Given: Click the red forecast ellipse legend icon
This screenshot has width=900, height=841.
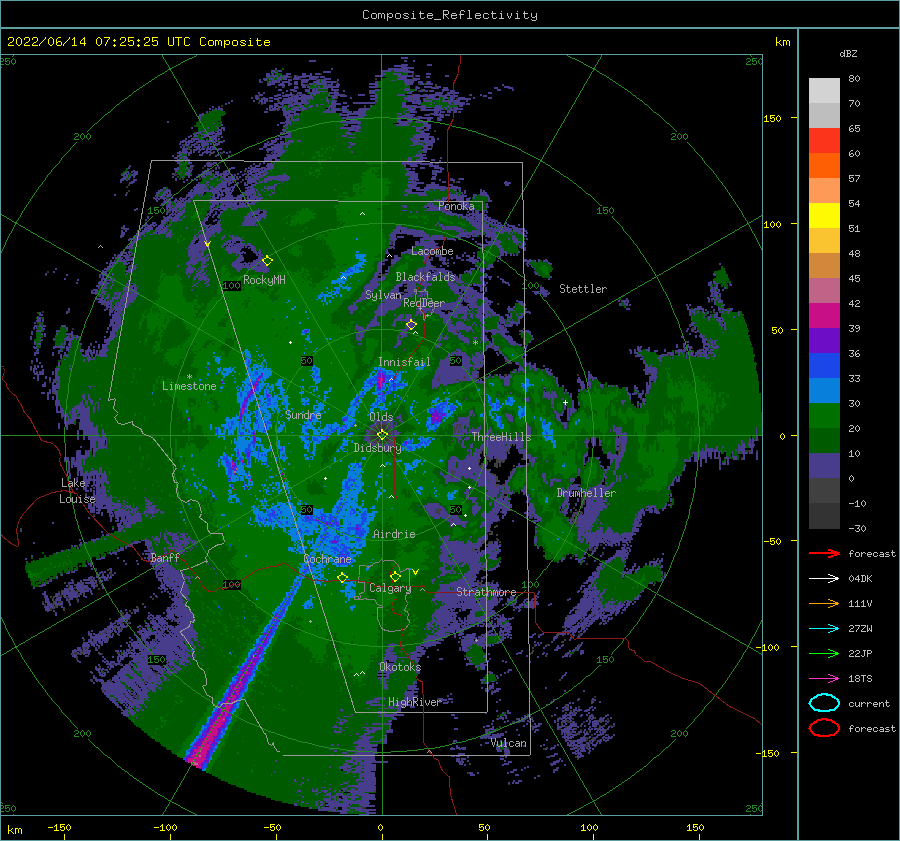Looking at the screenshot, I should 824,728.
